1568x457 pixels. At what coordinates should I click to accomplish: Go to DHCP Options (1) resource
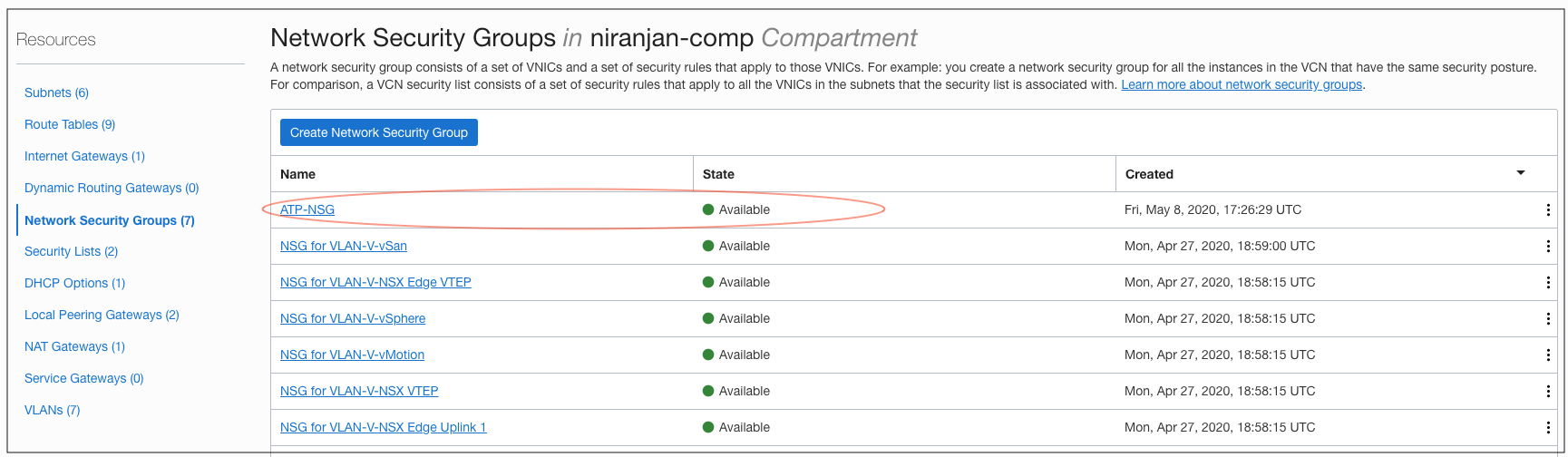[x=74, y=283]
